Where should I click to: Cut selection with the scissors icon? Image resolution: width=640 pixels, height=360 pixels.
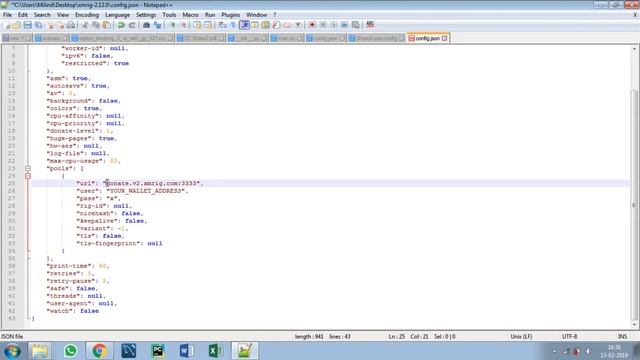point(85,25)
